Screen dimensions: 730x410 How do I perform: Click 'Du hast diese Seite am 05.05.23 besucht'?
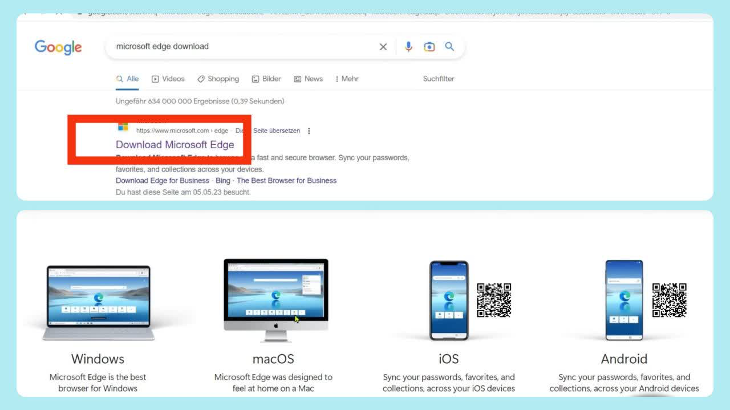183,192
